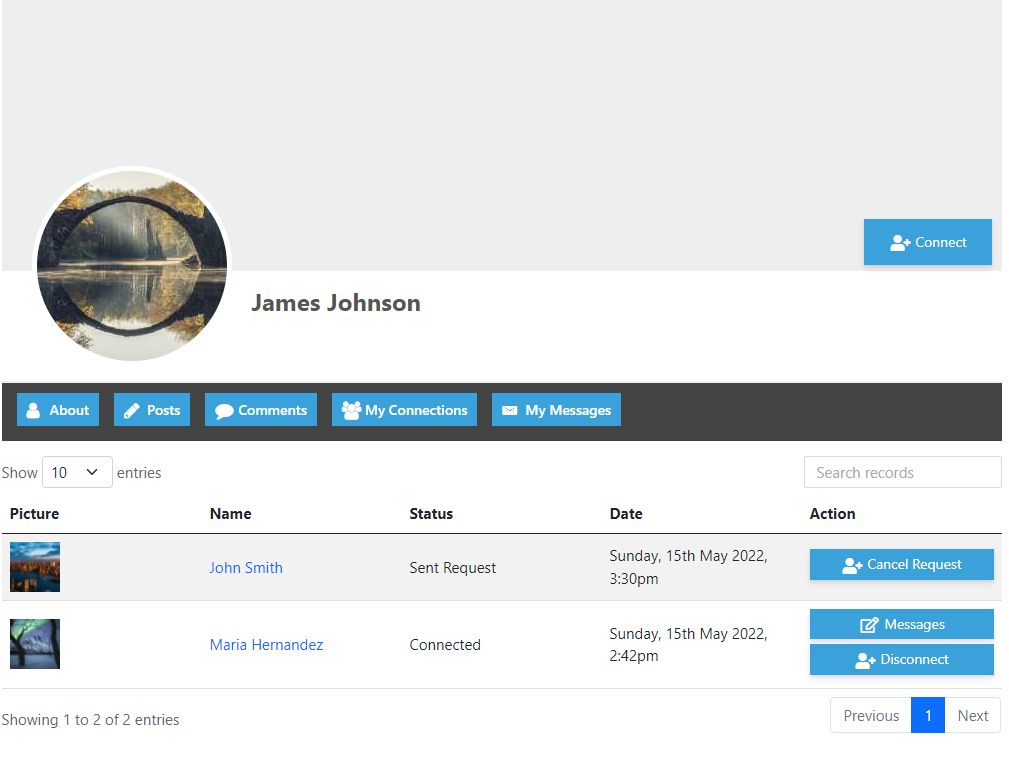Select John Smith's picture thumbnail
This screenshot has height=765, width=1009.
coord(35,567)
